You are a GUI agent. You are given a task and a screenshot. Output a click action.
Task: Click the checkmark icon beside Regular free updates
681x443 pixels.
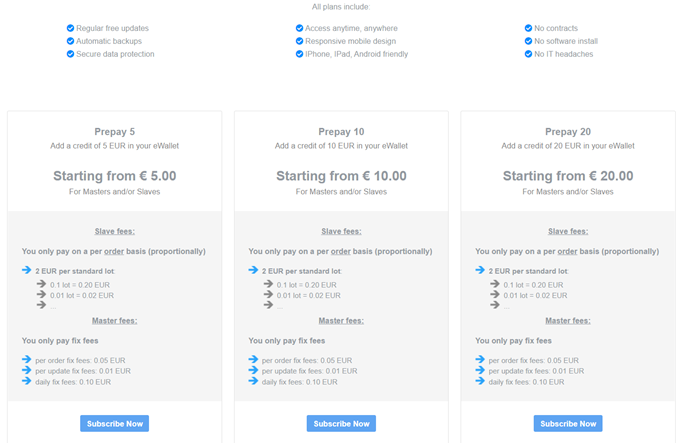pyautogui.click(x=70, y=28)
